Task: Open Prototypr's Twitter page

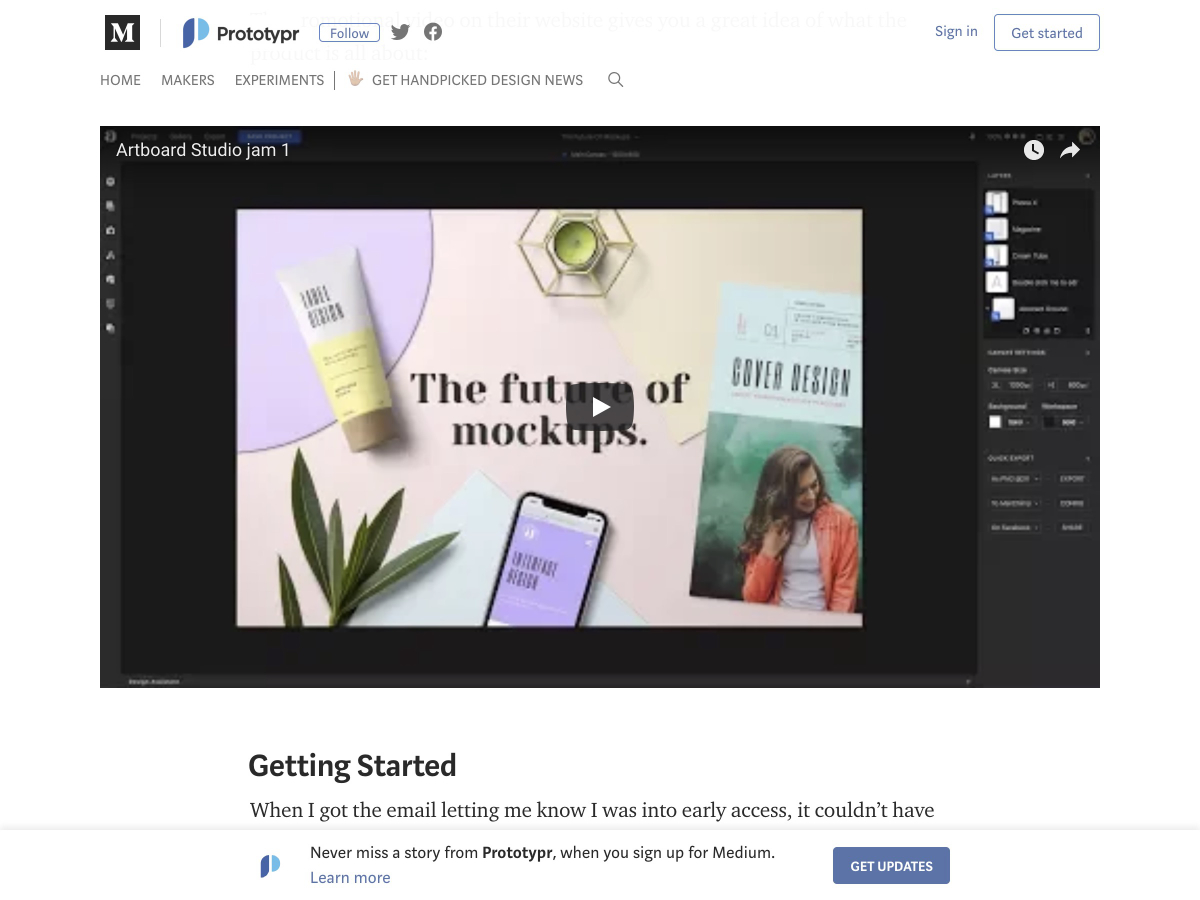Action: (x=400, y=32)
